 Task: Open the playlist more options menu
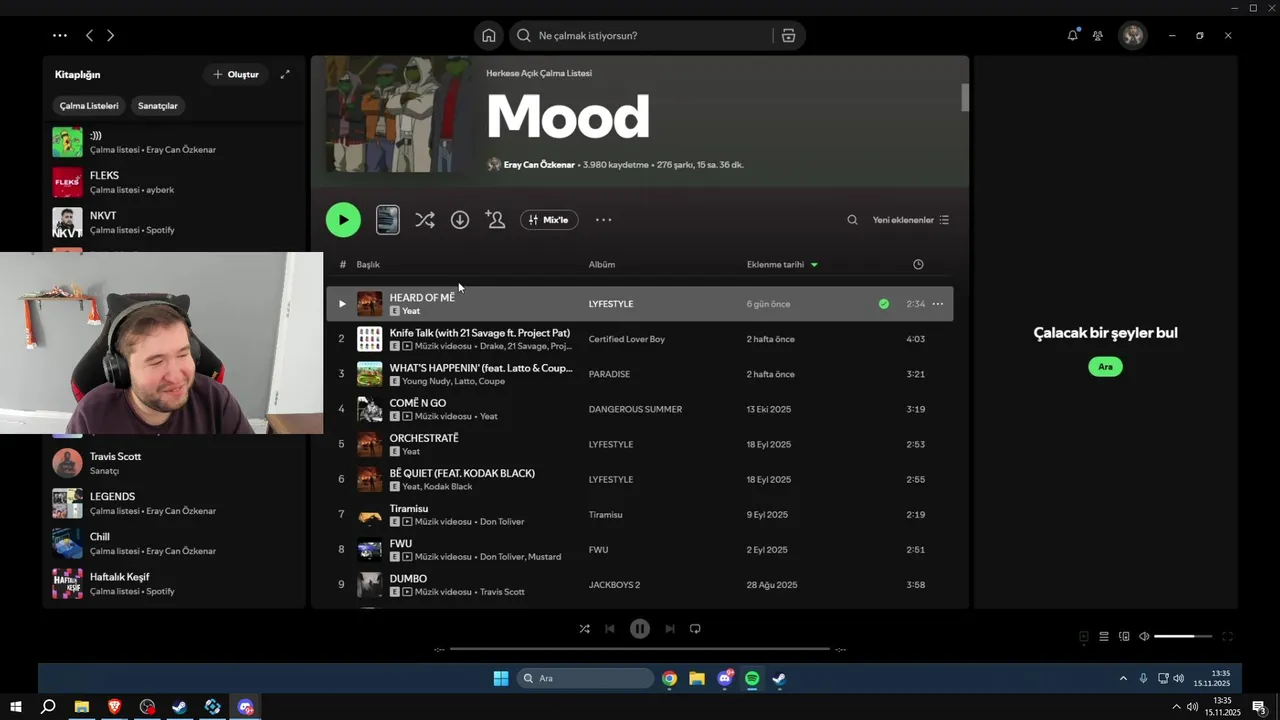point(603,220)
